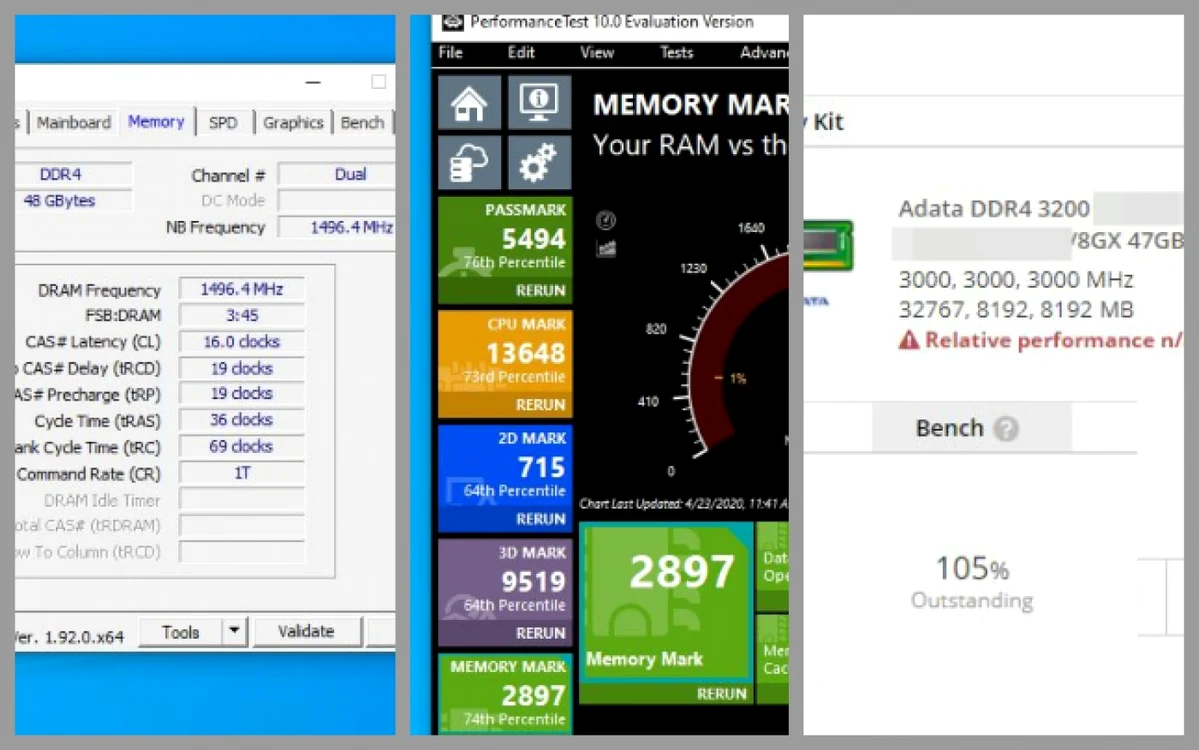The image size is (1199, 750).
Task: Click the Adata RAM module image
Action: point(827,245)
